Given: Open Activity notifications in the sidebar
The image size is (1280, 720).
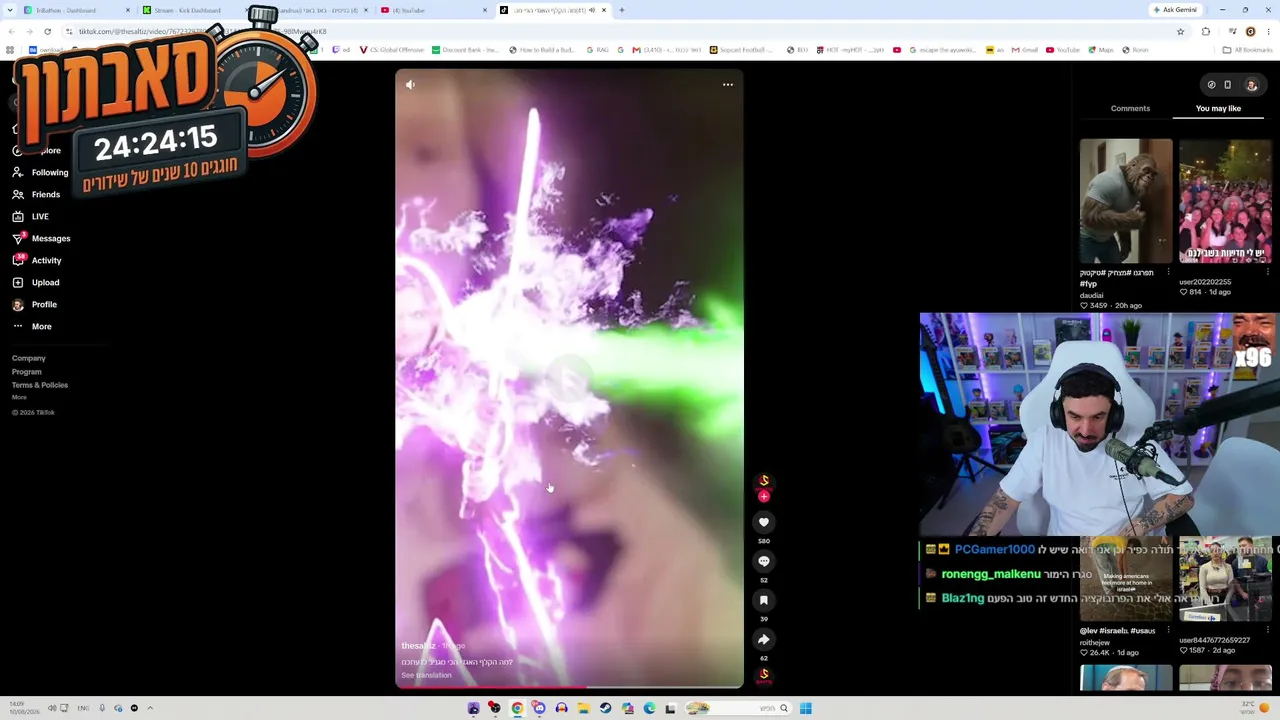Looking at the screenshot, I should (36, 260).
